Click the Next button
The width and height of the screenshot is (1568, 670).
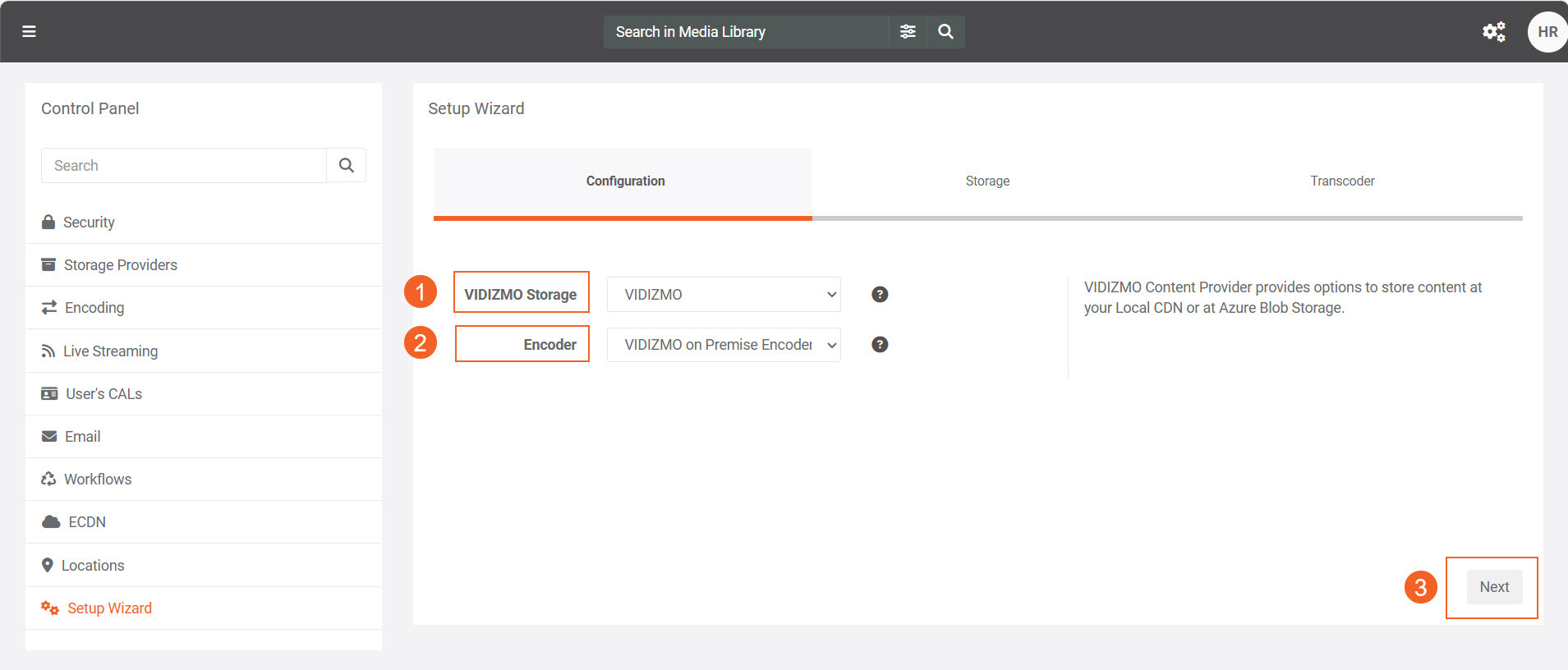coord(1493,587)
